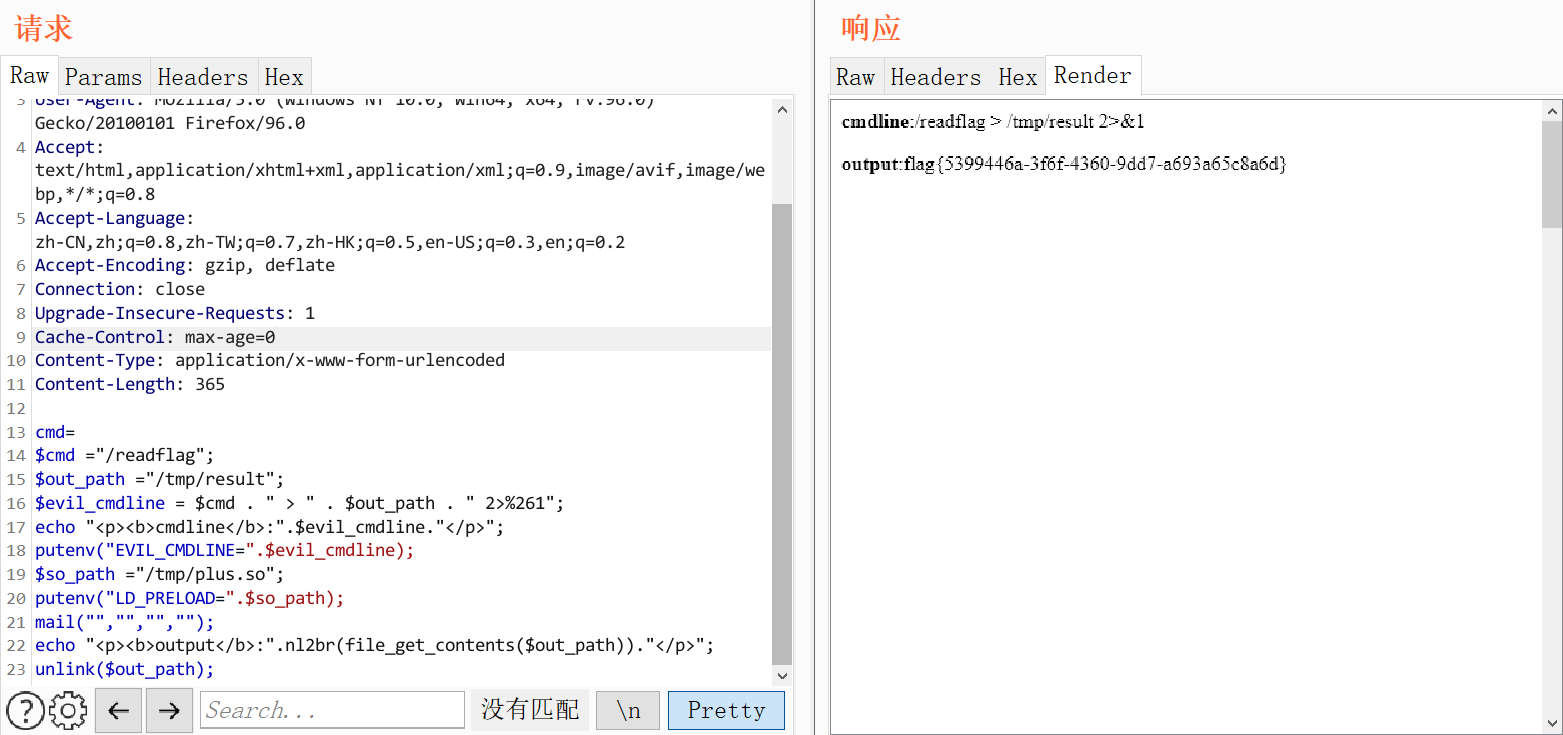1563x735 pixels.
Task: Switch to the request Params tab
Action: click(x=103, y=77)
